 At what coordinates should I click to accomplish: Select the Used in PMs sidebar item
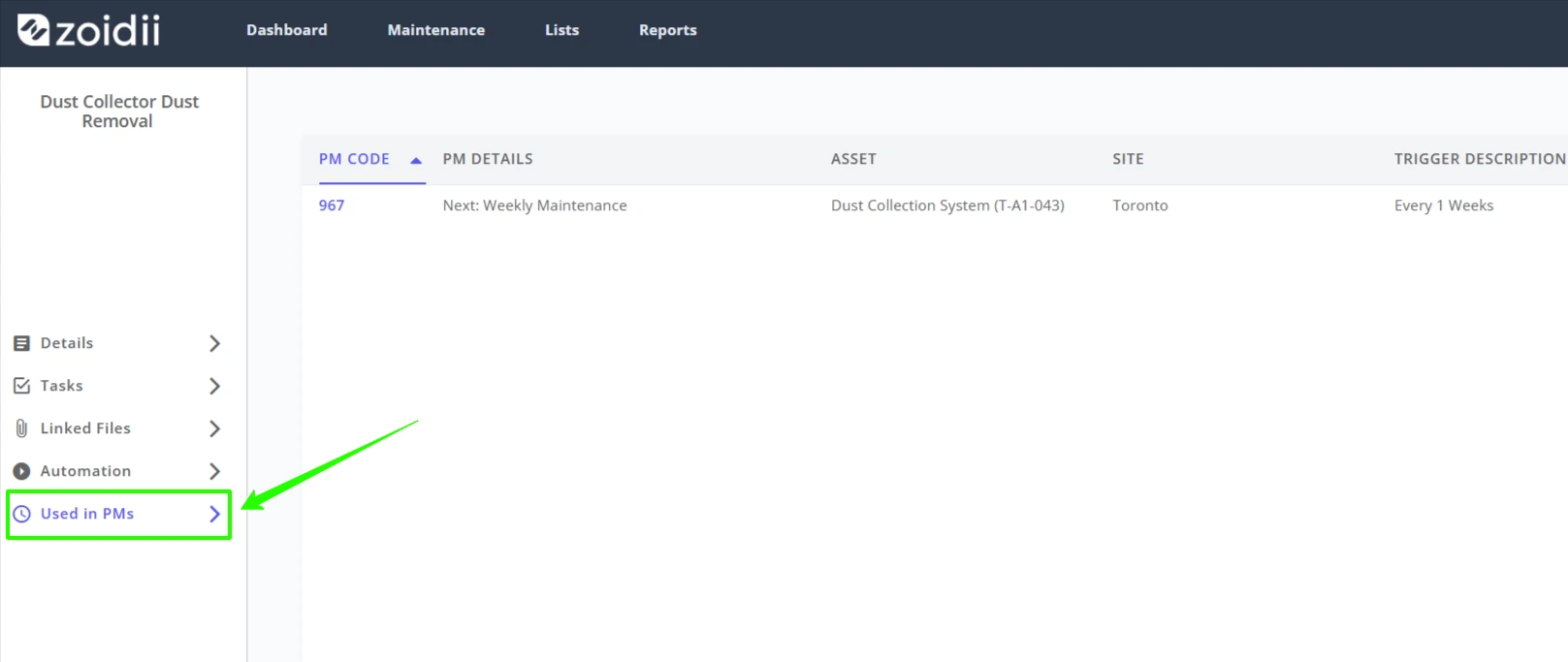118,514
